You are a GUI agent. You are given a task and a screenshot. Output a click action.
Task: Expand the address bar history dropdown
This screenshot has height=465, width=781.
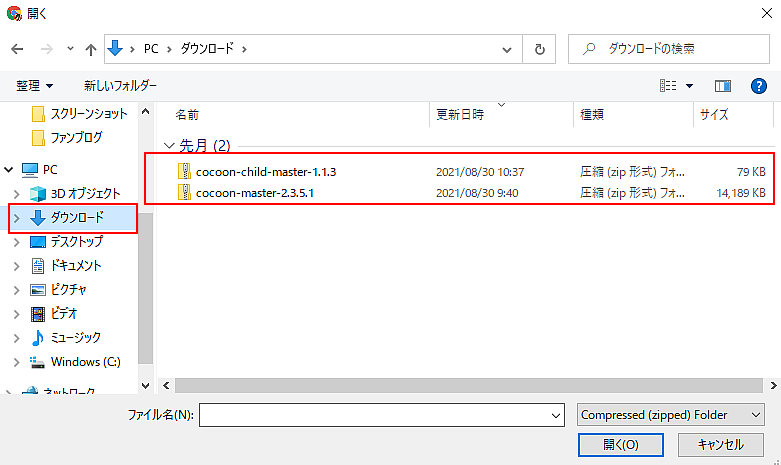point(507,49)
